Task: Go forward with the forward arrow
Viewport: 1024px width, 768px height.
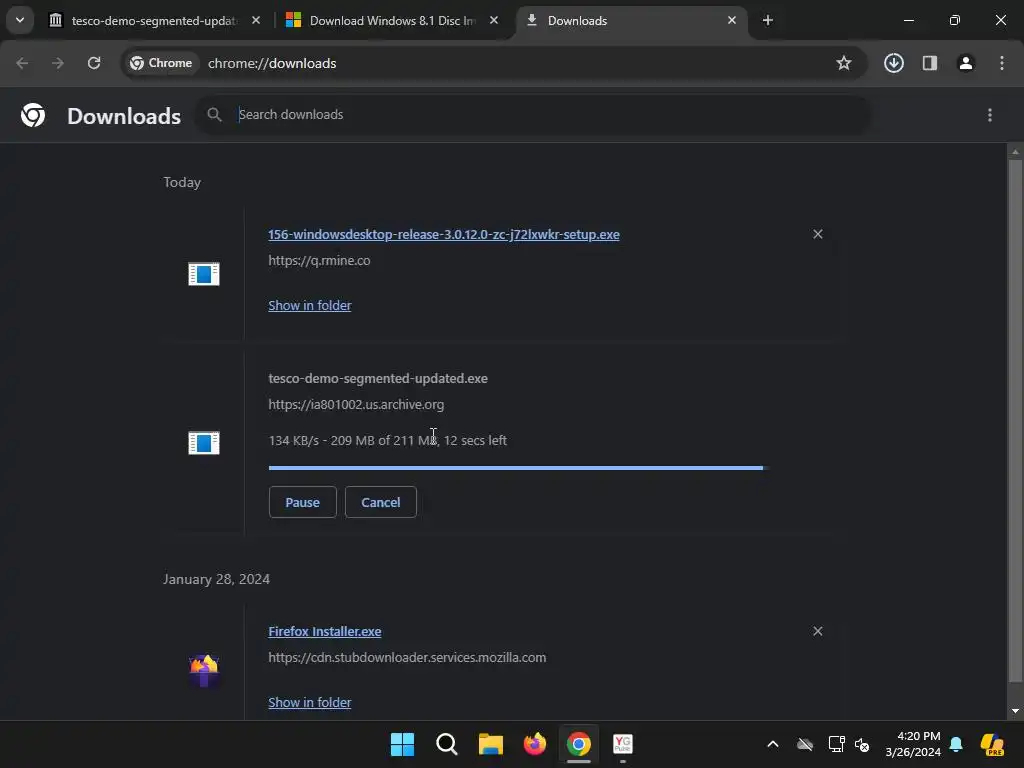Action: pyautogui.click(x=58, y=63)
